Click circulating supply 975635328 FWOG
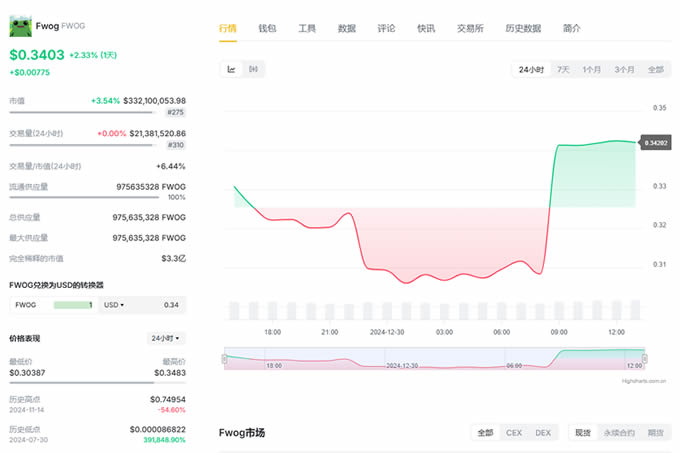 [x=151, y=187]
